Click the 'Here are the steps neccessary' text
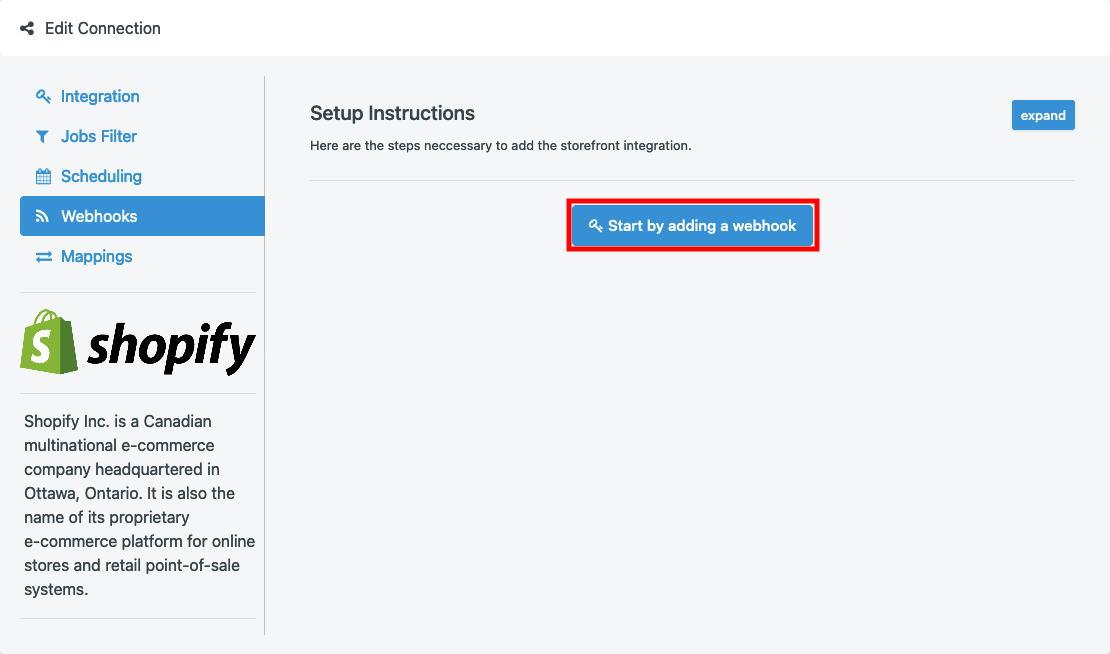Image resolution: width=1110 pixels, height=654 pixels. tap(500, 146)
